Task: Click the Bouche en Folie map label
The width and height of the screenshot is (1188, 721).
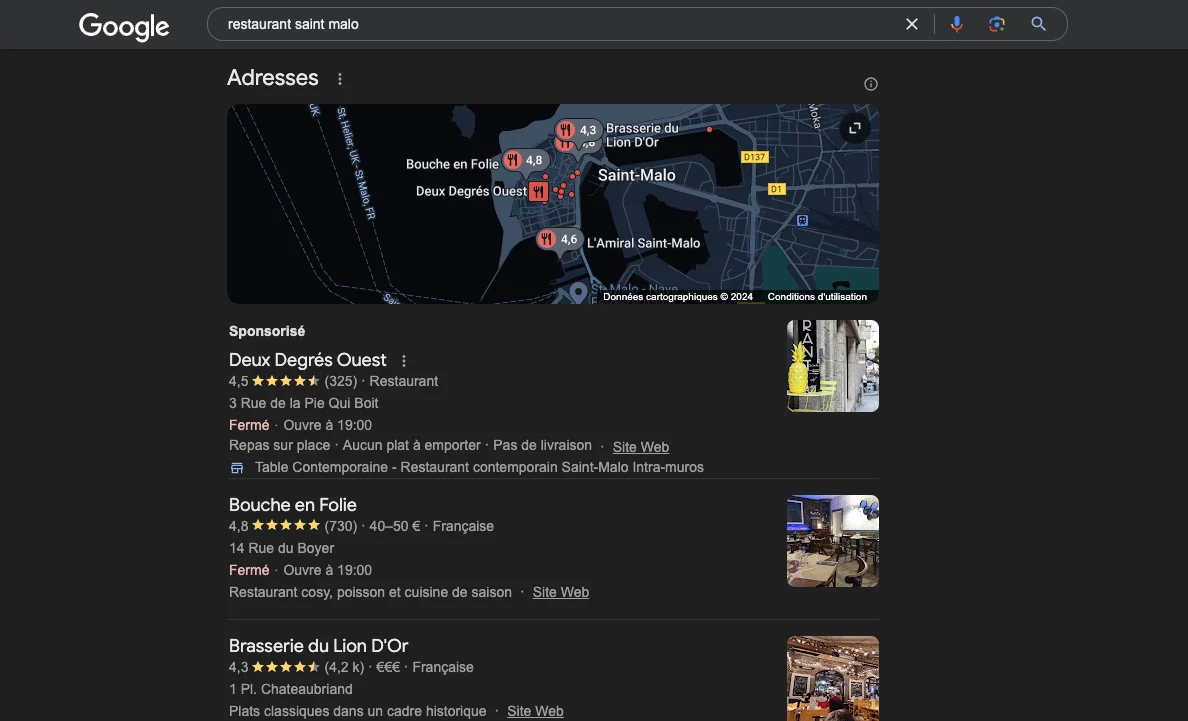Action: pyautogui.click(x=452, y=164)
